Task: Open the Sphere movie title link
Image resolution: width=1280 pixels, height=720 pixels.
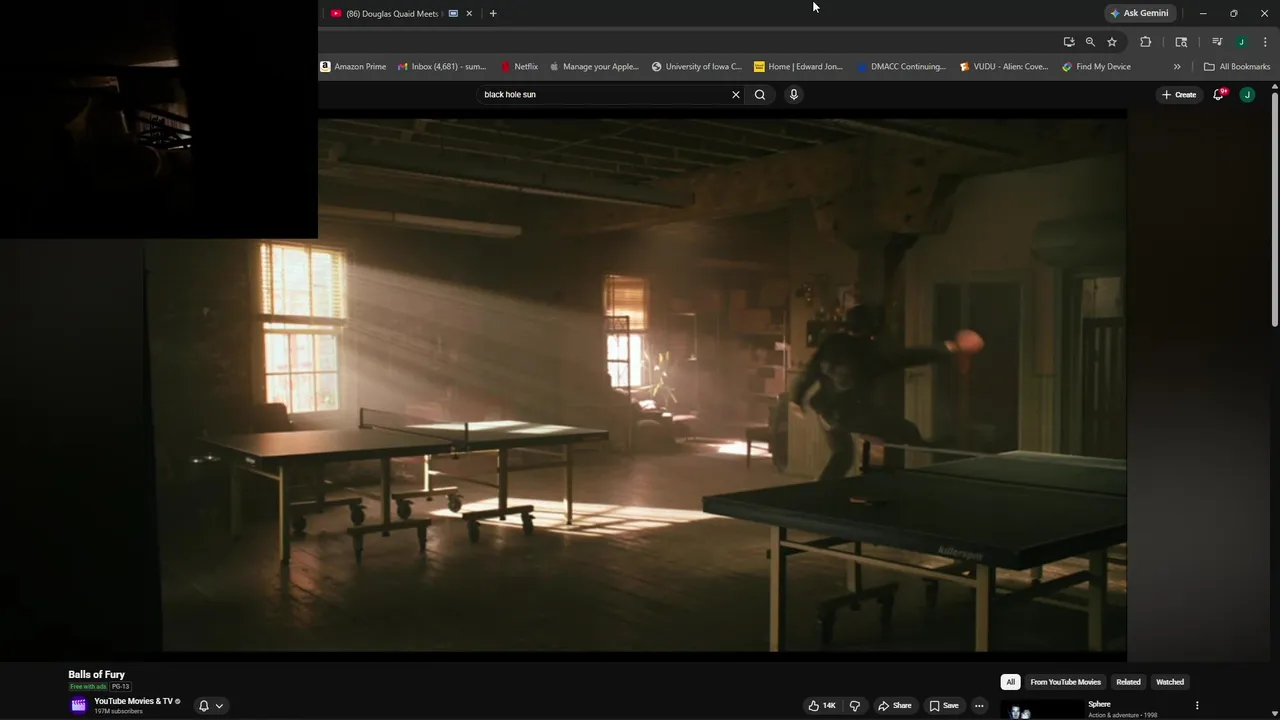Action: 1099,704
